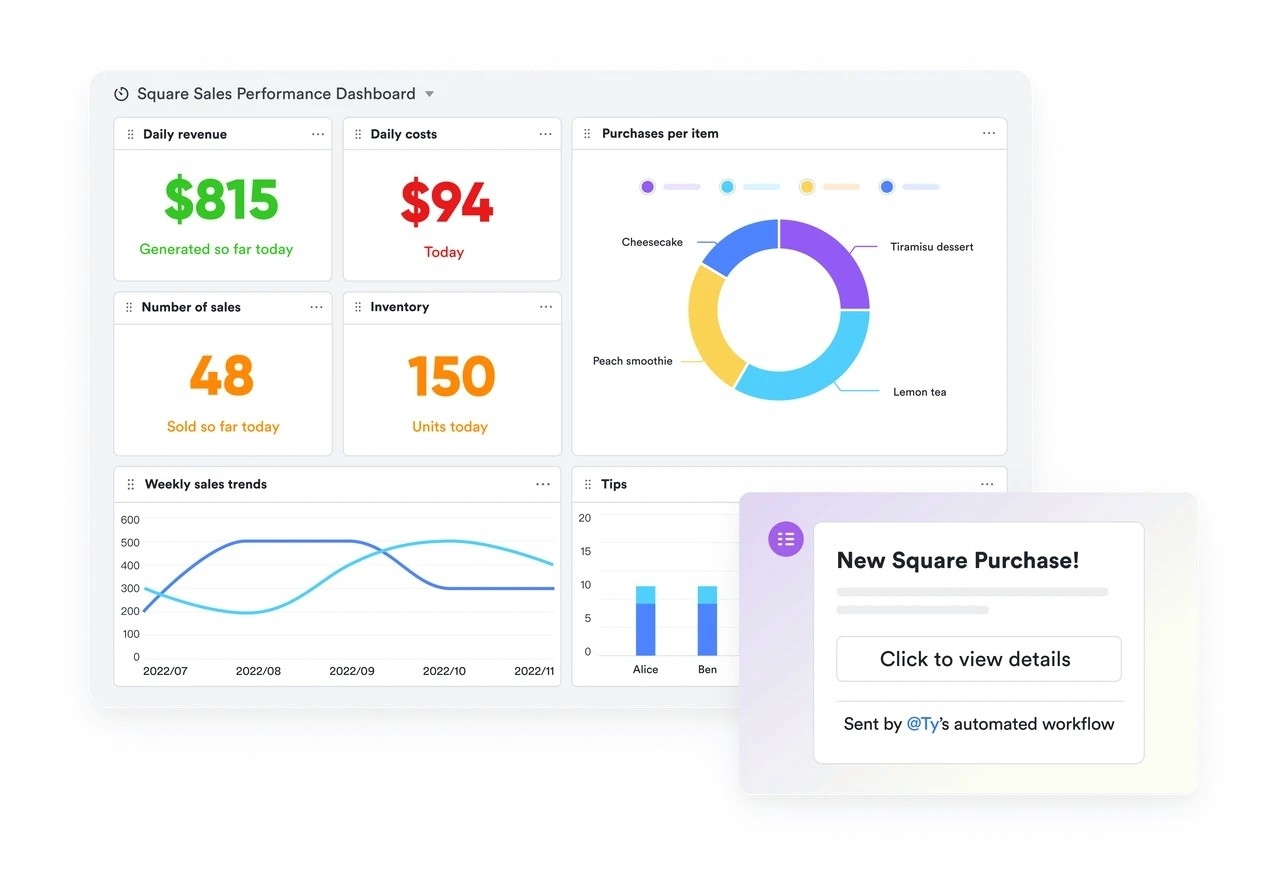Click Ben's bar in the Tips chart
The height and width of the screenshot is (894, 1280).
[x=707, y=621]
